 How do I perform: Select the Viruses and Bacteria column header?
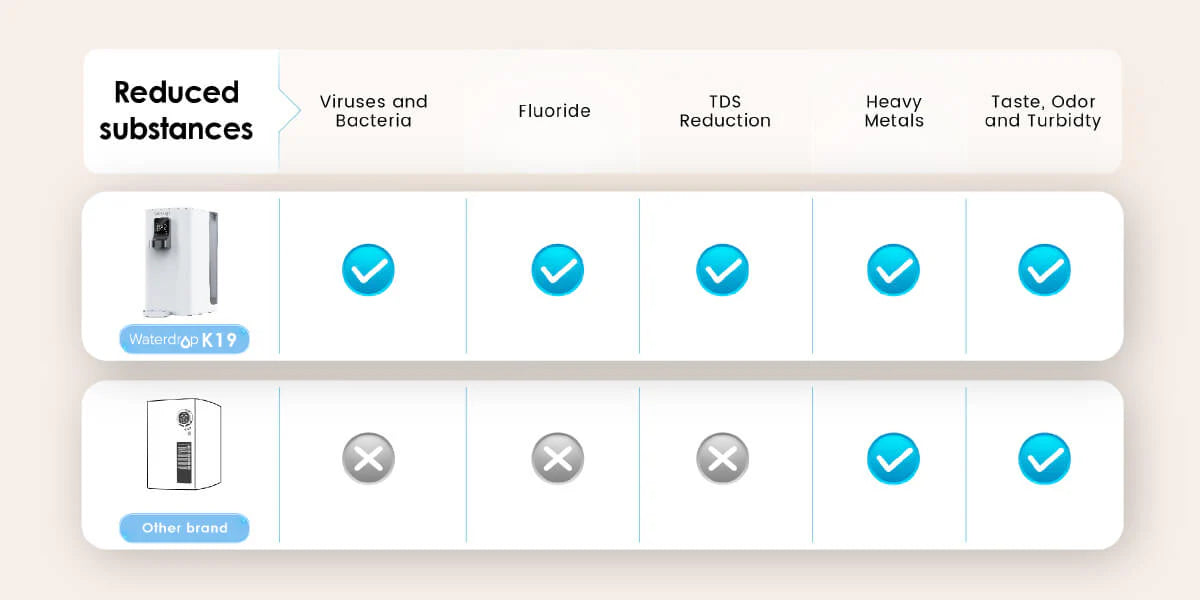(x=373, y=111)
